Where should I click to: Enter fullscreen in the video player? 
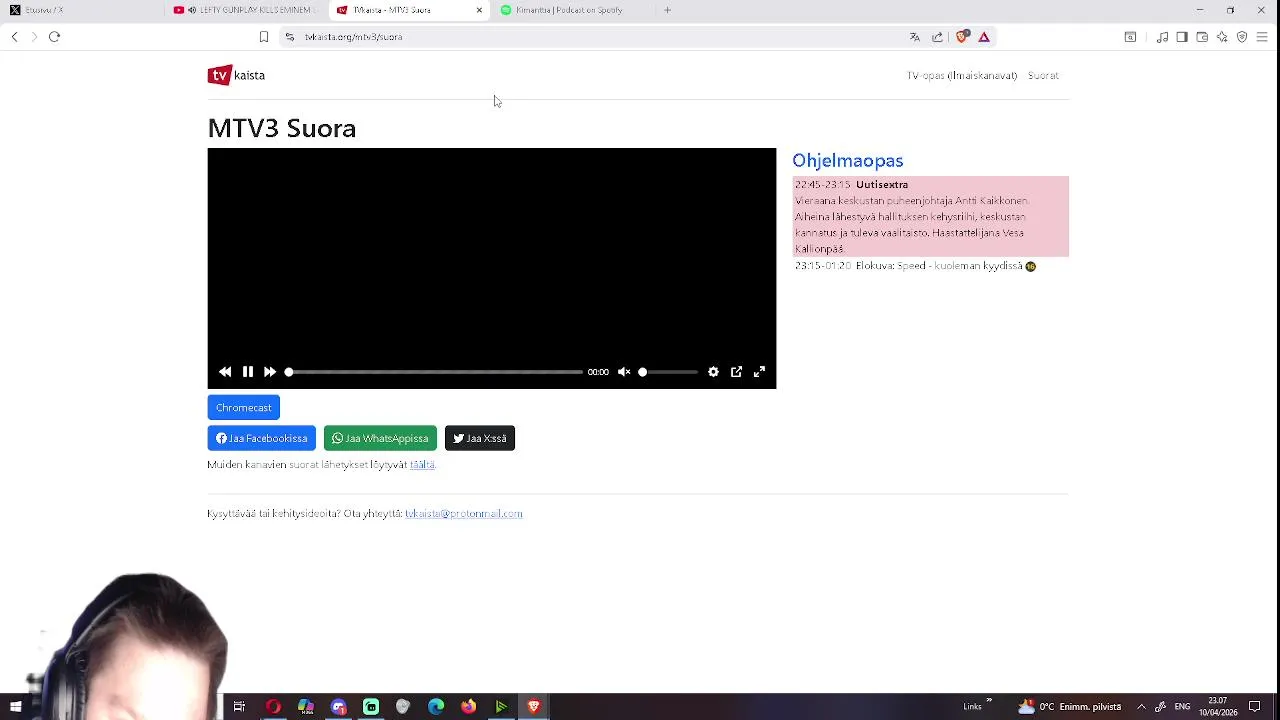[759, 372]
